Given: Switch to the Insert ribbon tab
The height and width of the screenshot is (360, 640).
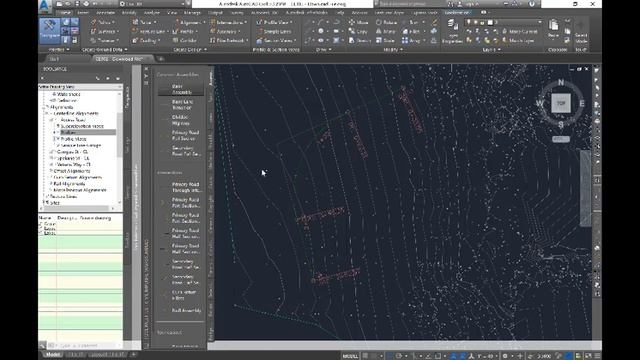Looking at the screenshot, I should coord(83,13).
